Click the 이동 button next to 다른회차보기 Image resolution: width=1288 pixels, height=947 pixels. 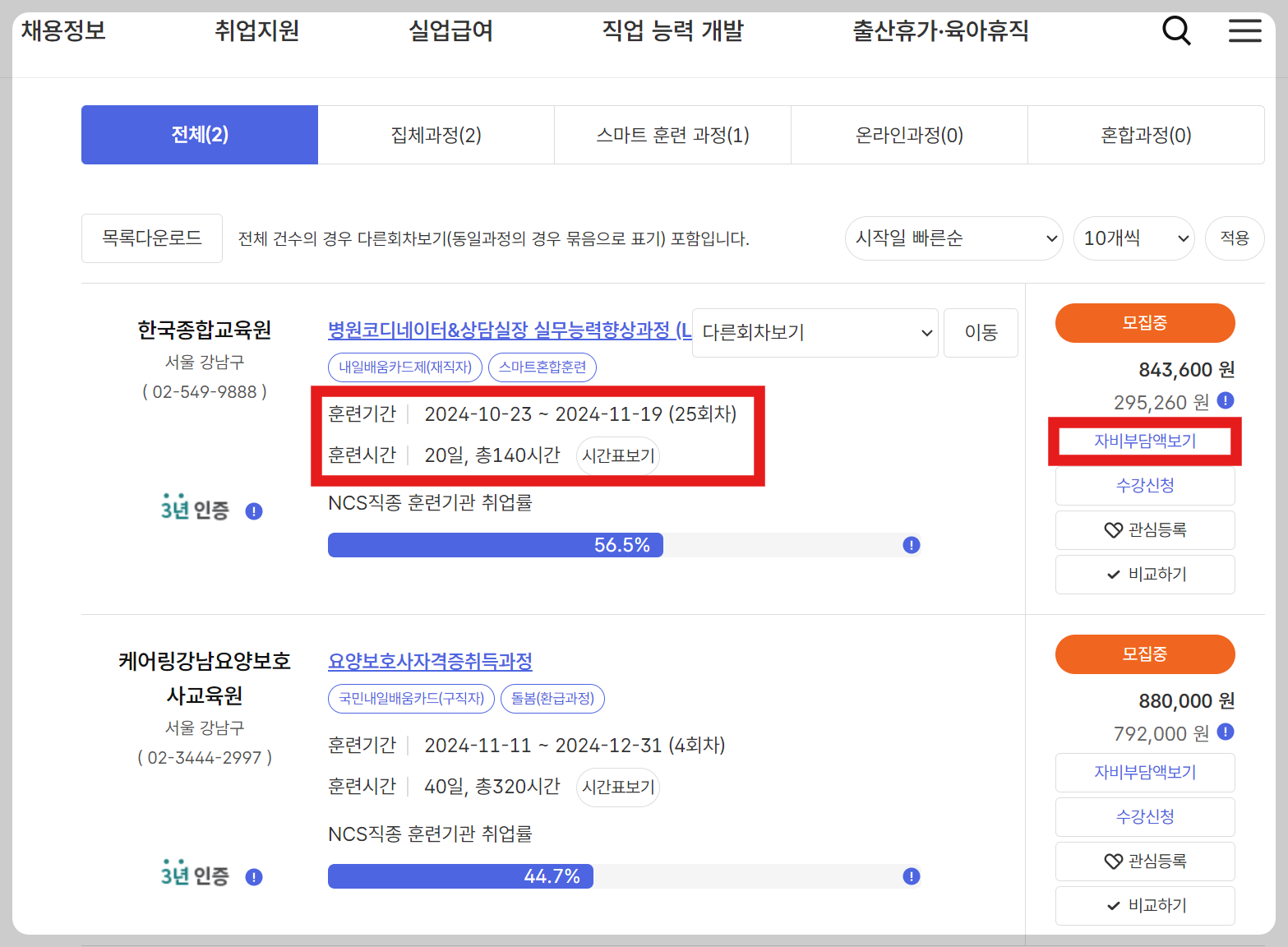click(x=981, y=333)
